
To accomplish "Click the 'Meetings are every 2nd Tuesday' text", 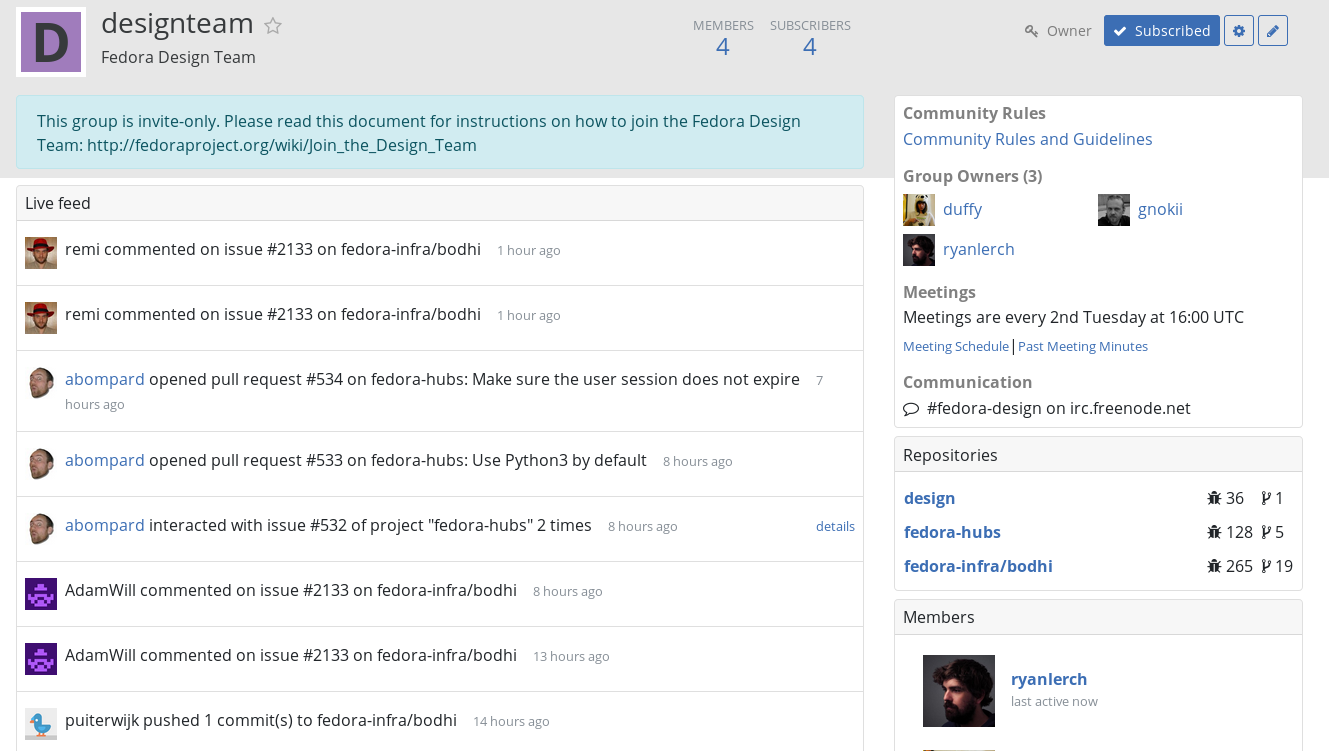I will pyautogui.click(x=1073, y=317).
